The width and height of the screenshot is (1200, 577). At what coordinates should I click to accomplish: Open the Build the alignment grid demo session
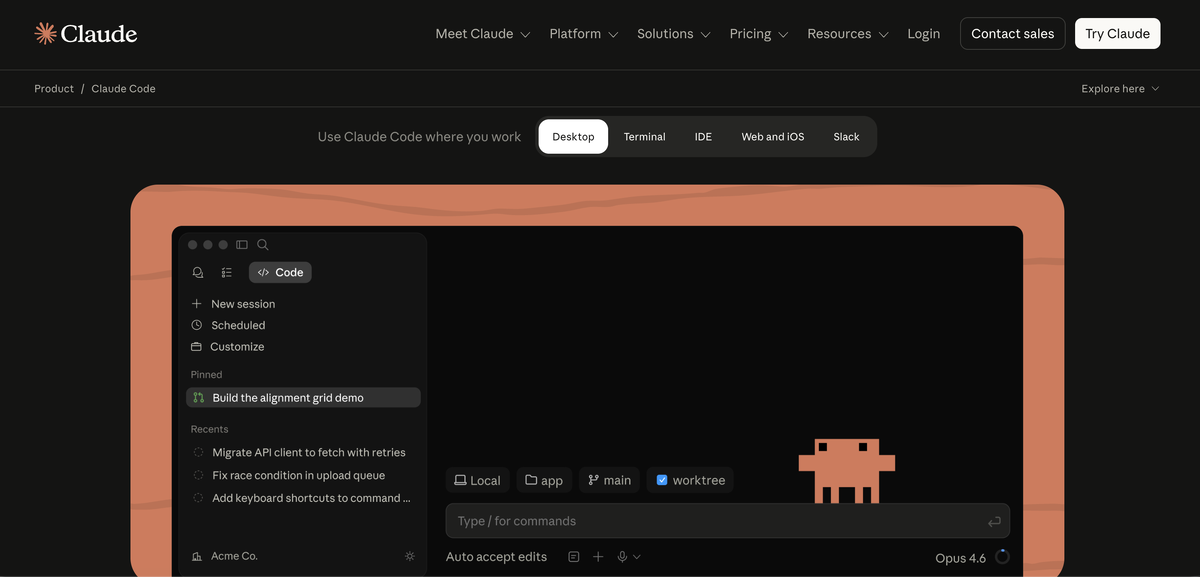point(303,397)
